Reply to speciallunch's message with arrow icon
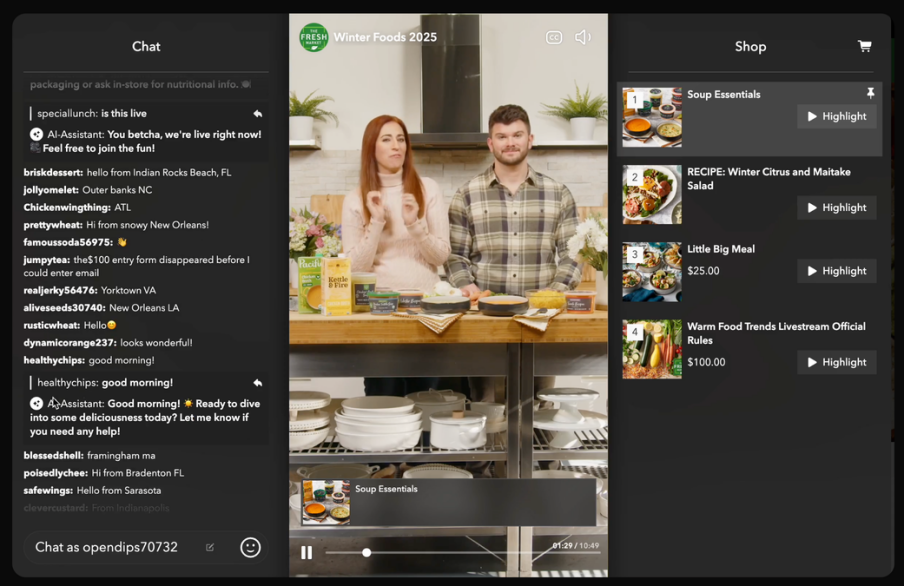The width and height of the screenshot is (904, 586). tap(258, 114)
